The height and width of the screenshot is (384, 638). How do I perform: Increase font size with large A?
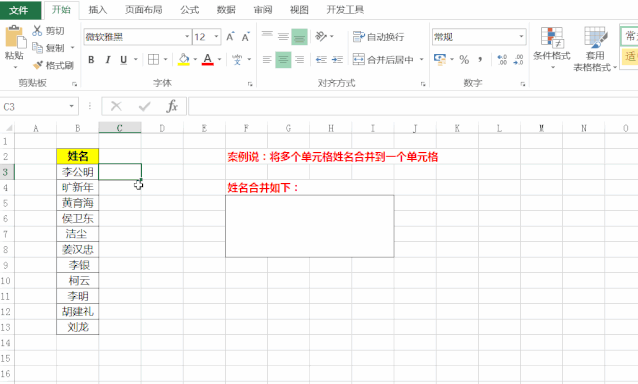click(x=230, y=37)
